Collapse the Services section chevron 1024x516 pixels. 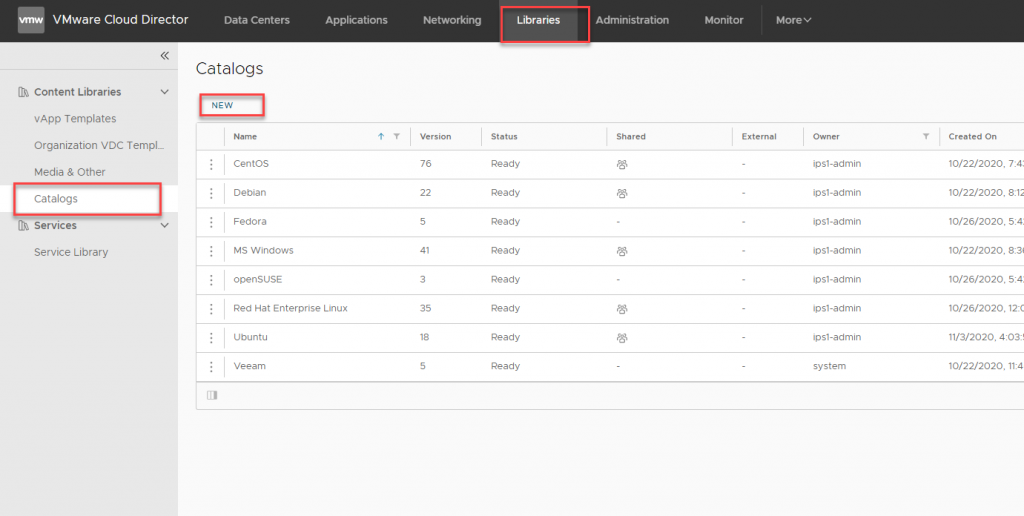pos(165,225)
